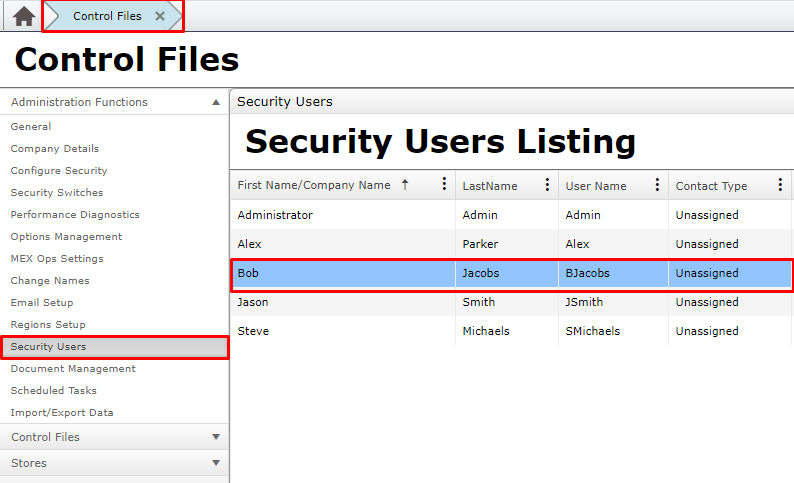Select the Steve Michaels user row
This screenshot has width=794, height=483.
400,331
